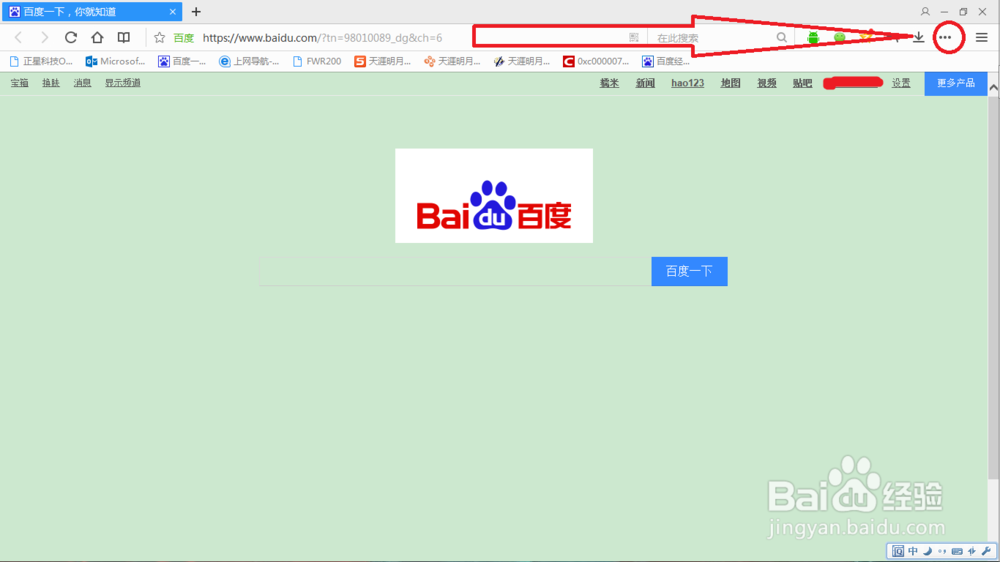
Task: Open the hamburger main menu
Action: pyautogui.click(x=982, y=38)
